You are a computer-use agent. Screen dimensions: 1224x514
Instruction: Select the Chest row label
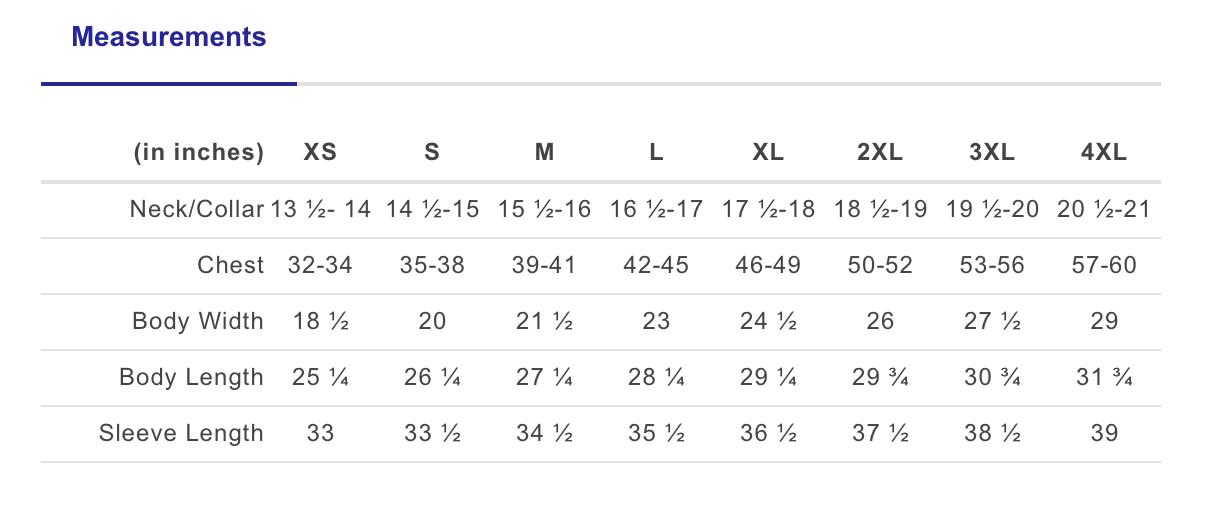pos(230,266)
